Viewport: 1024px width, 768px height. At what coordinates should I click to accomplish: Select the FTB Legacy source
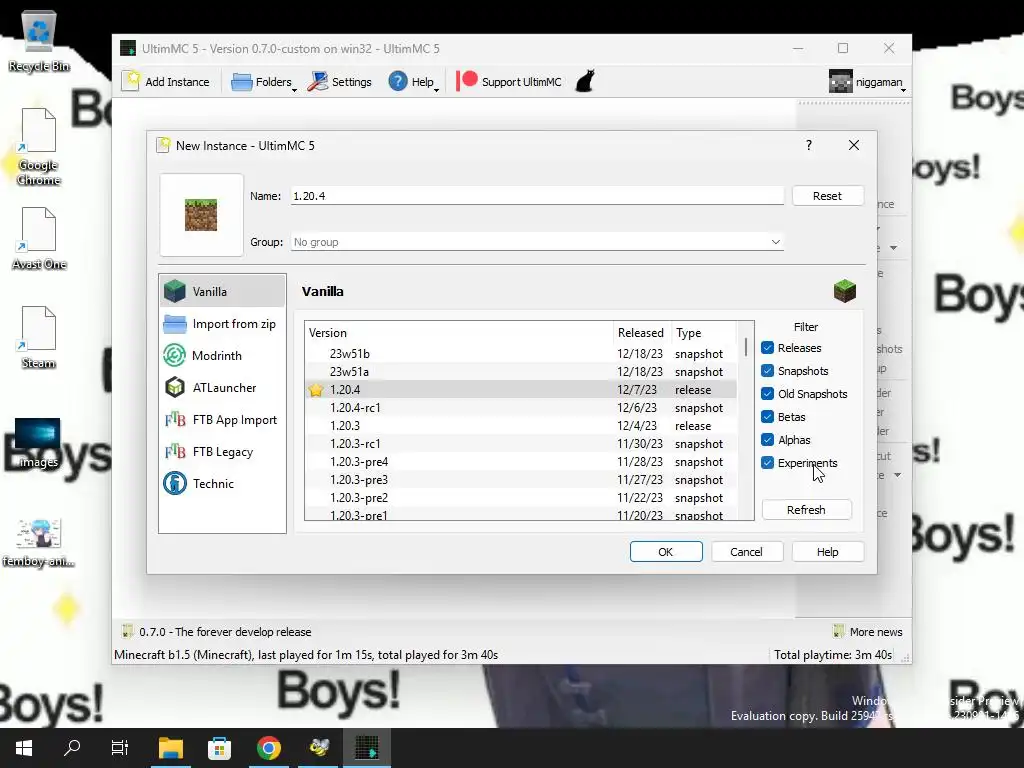coord(222,452)
